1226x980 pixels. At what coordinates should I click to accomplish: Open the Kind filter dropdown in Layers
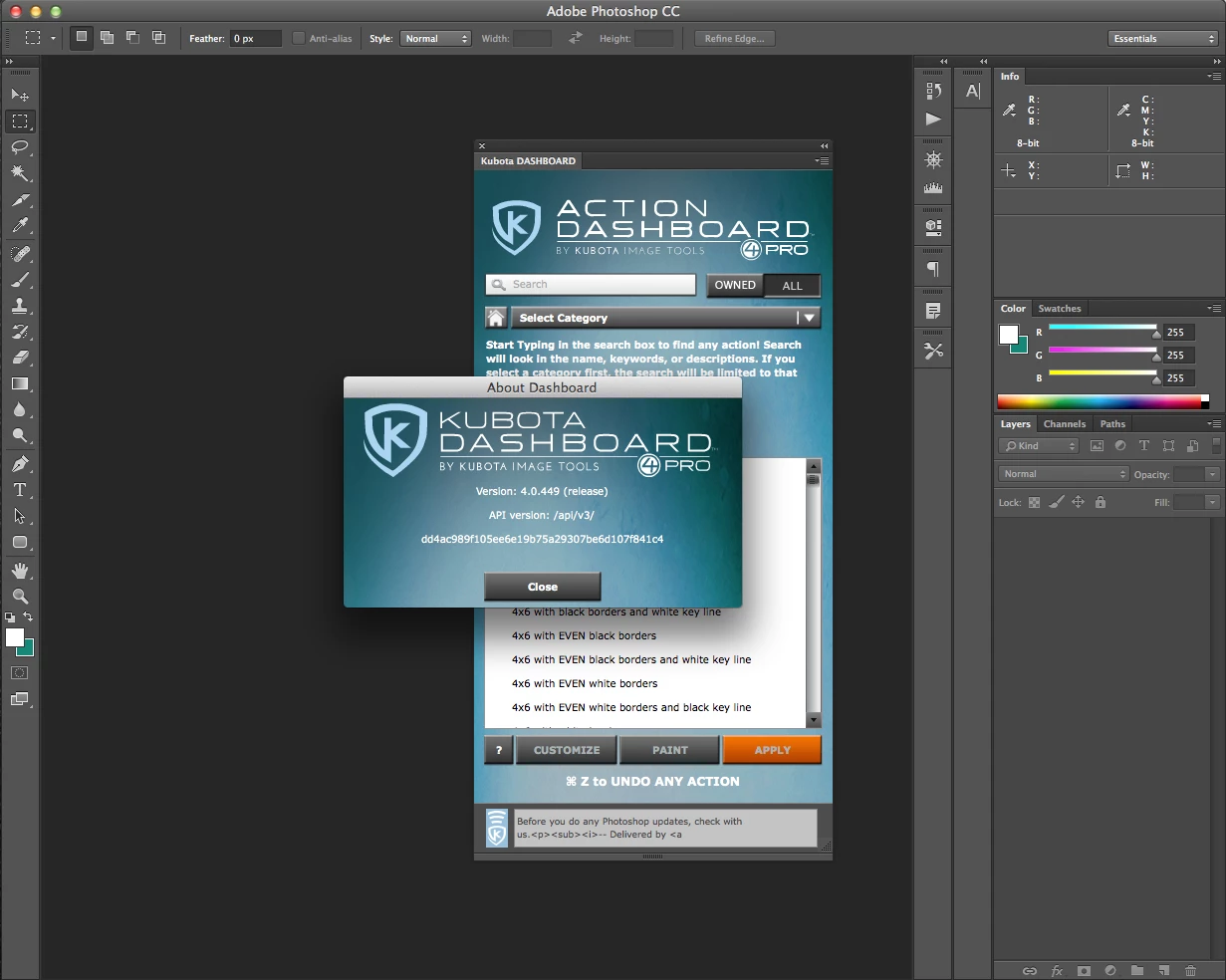(1039, 446)
